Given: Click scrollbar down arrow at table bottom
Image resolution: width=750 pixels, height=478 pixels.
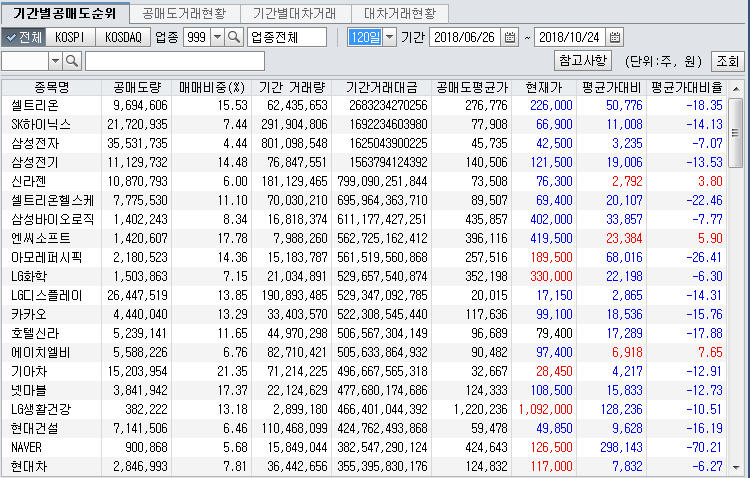Looking at the screenshot, I should (x=738, y=468).
